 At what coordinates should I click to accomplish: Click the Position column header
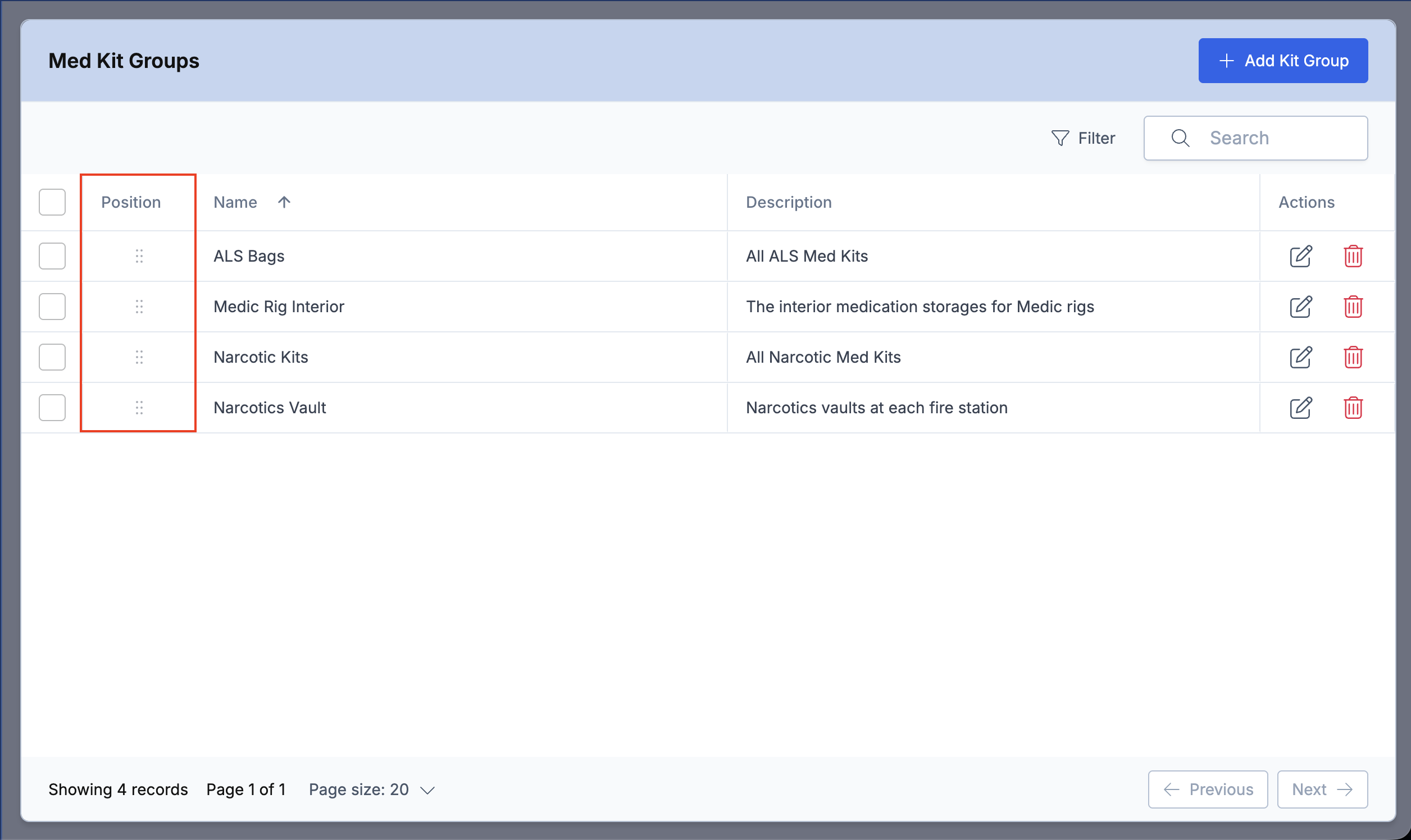point(131,202)
